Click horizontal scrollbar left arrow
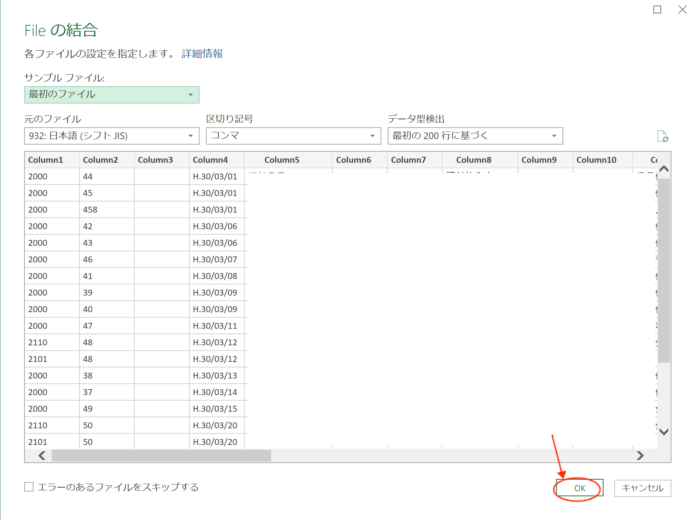Viewport: 694px width, 520px height. 41,455
